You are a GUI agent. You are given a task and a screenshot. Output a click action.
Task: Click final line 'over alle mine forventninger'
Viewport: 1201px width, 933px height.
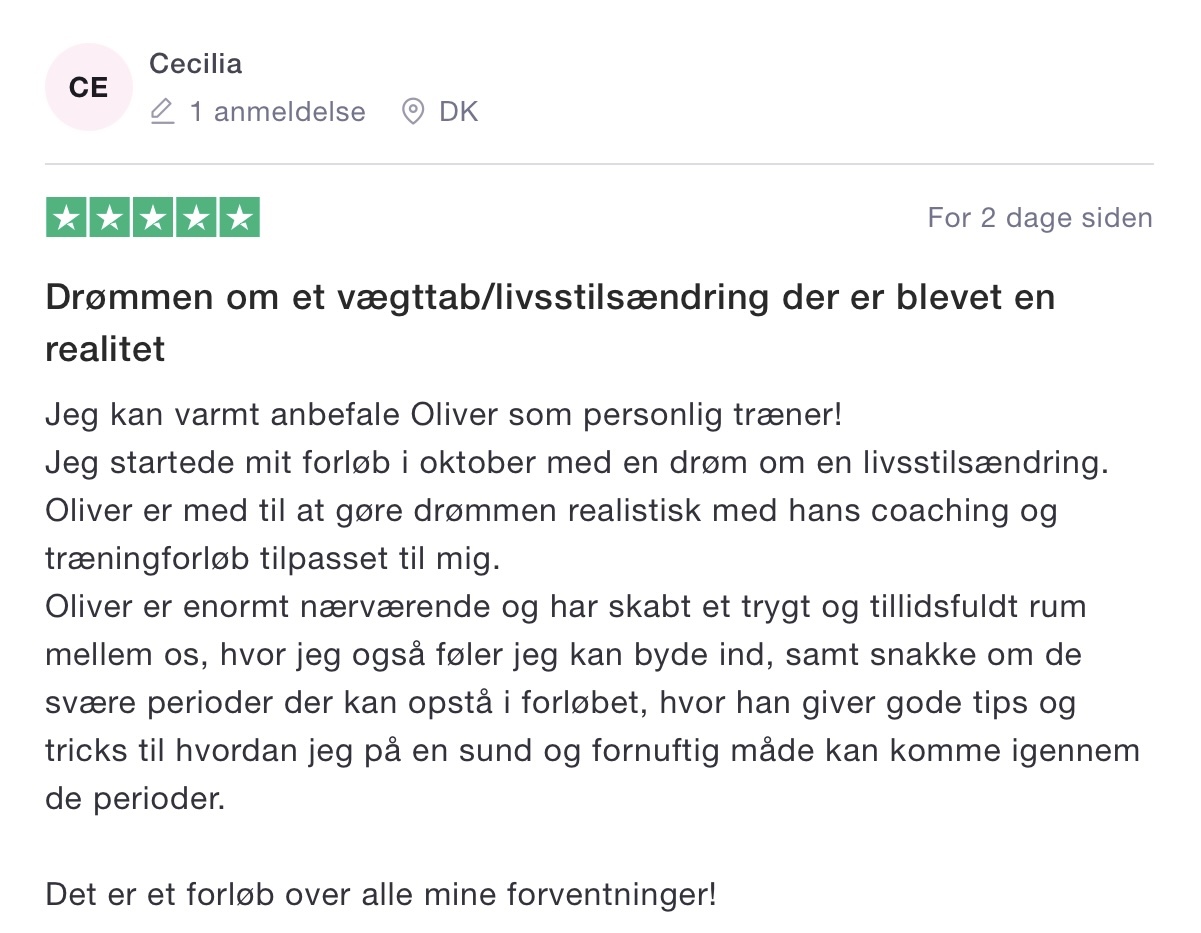coord(381,893)
